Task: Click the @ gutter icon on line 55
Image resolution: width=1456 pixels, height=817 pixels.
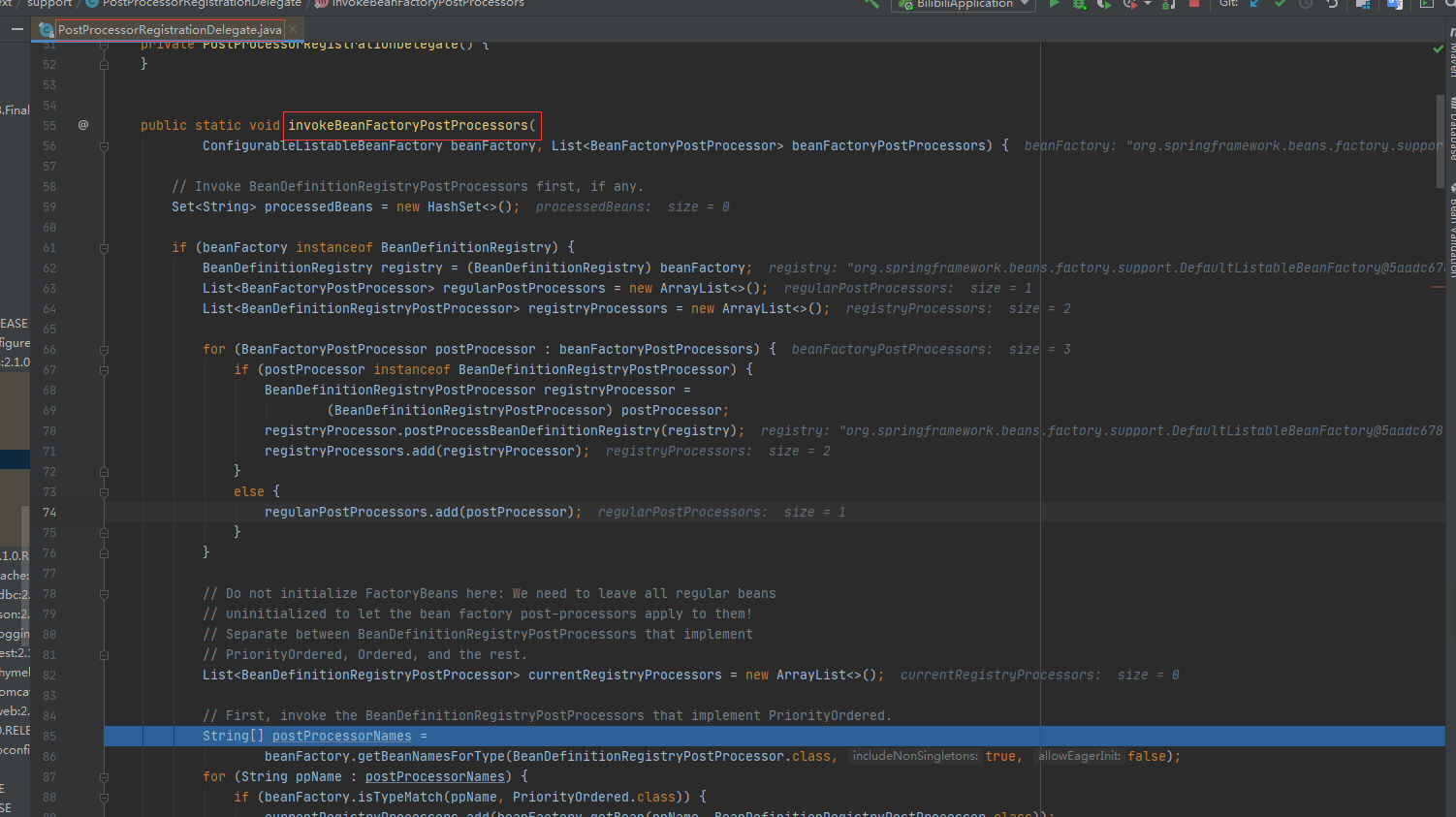Action: click(83, 125)
